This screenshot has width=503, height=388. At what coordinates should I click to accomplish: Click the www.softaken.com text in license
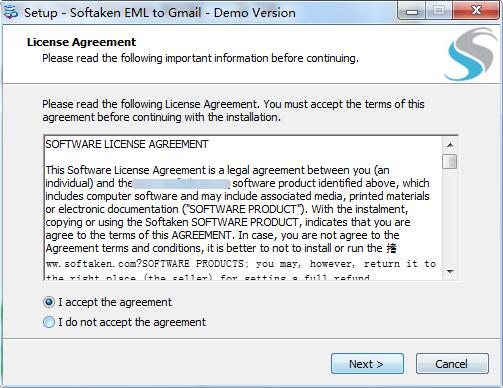click(91, 264)
